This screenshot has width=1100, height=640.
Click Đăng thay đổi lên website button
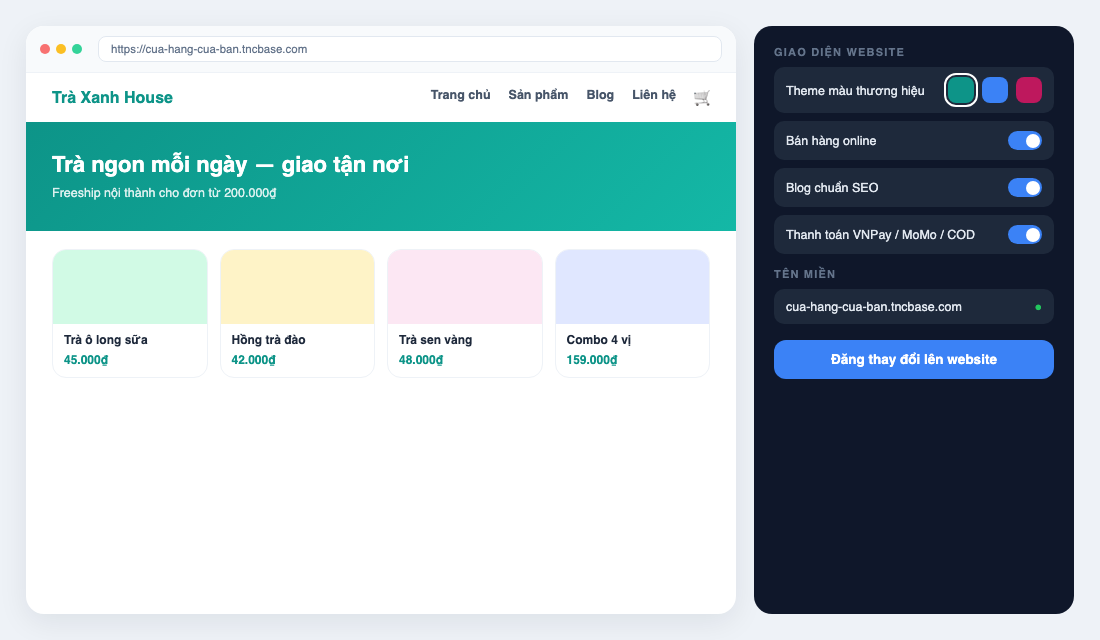[913, 359]
